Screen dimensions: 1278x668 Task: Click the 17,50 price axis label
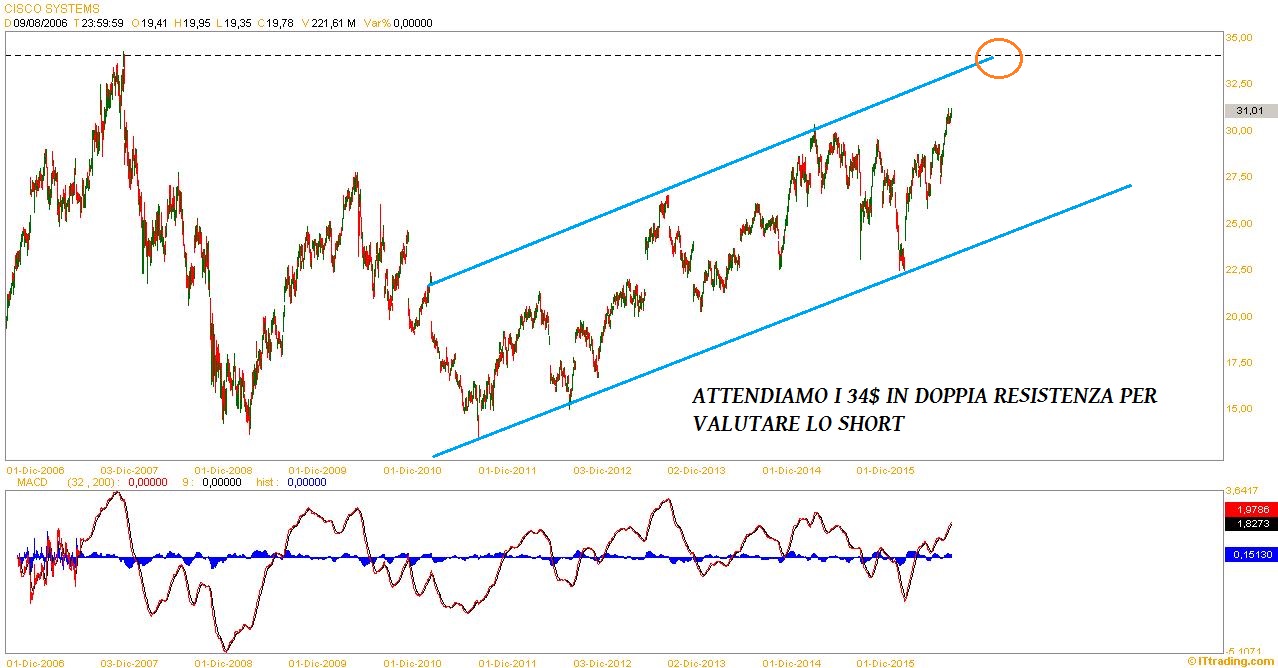coord(1239,363)
